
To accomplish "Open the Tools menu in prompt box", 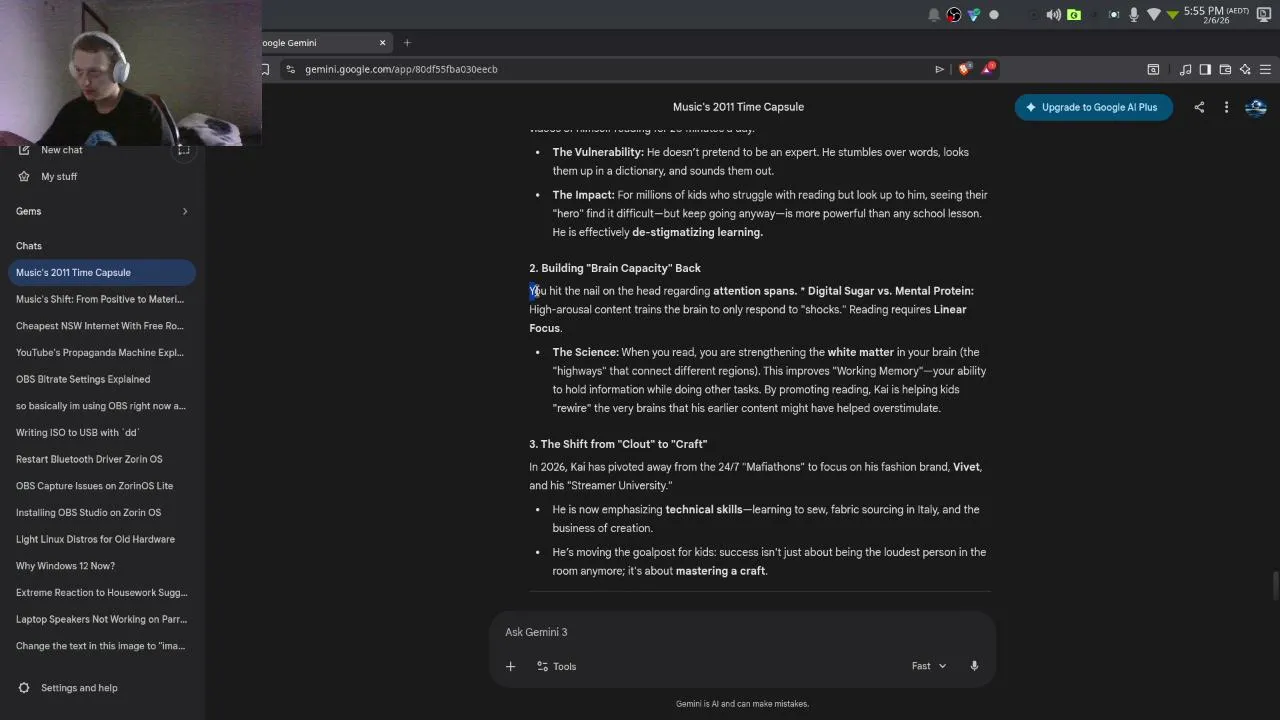I will coord(556,666).
